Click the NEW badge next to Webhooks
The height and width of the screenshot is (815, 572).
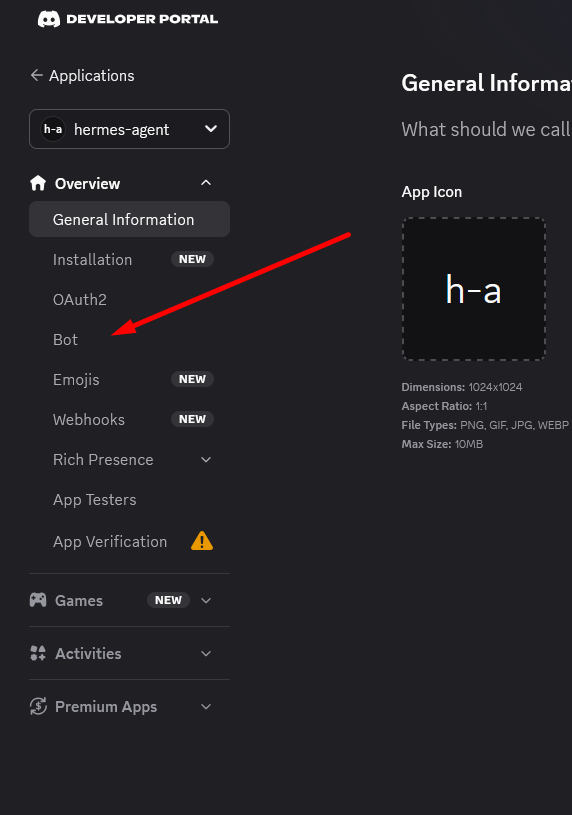(192, 419)
